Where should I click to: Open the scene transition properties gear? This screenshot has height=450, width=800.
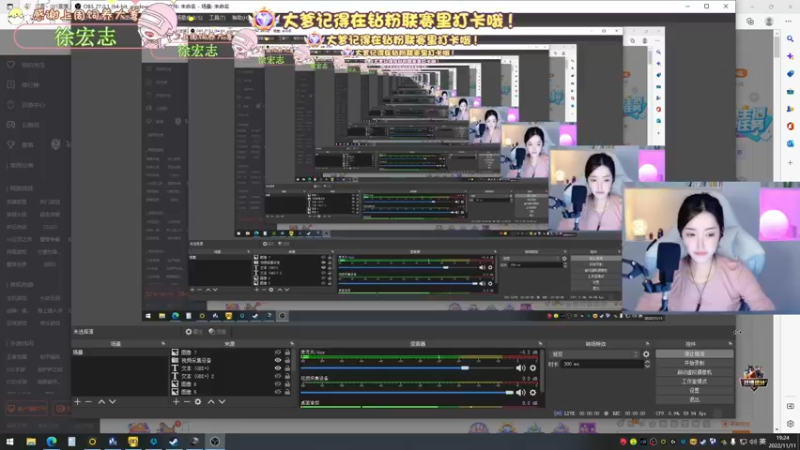[x=646, y=354]
